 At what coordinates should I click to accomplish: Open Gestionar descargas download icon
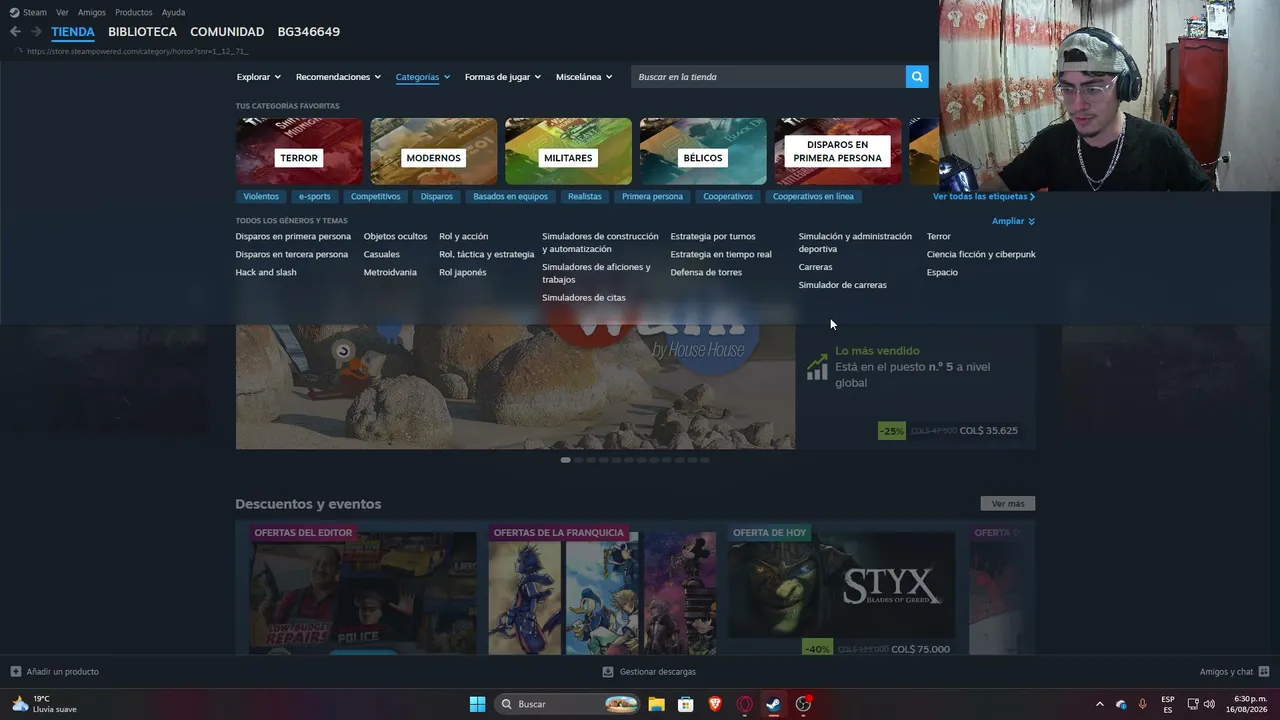608,672
